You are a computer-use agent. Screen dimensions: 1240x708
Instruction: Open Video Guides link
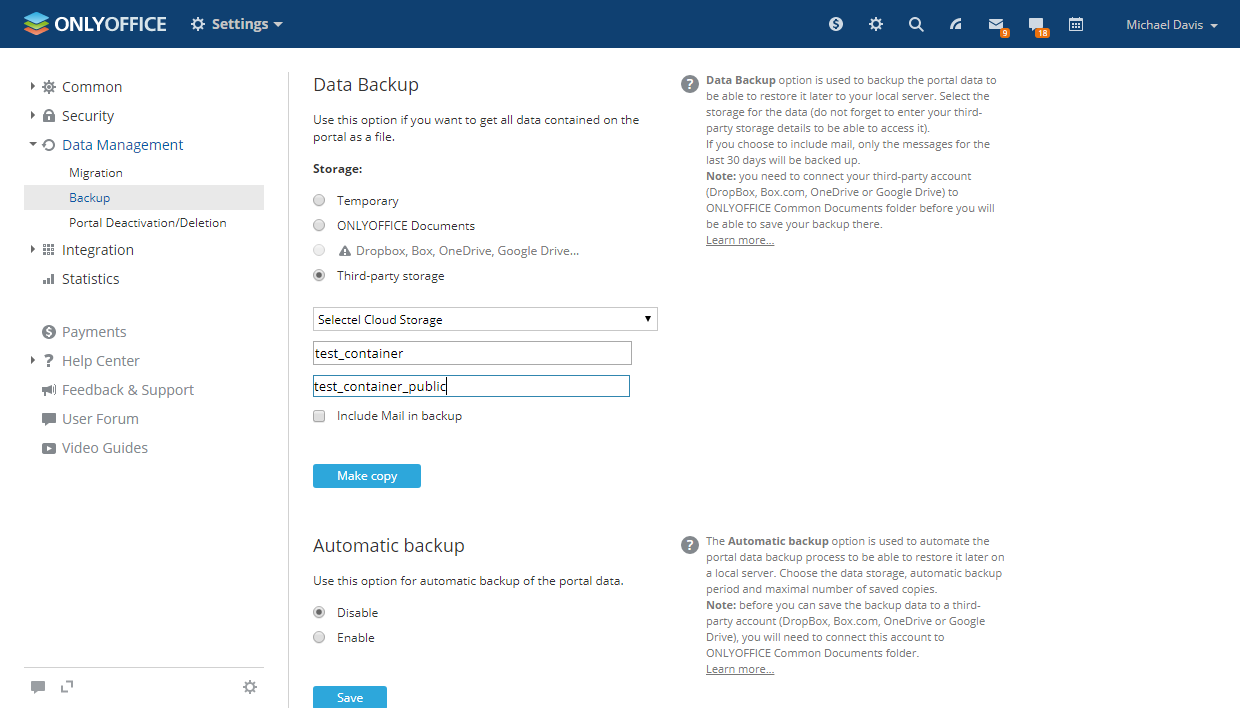click(105, 448)
